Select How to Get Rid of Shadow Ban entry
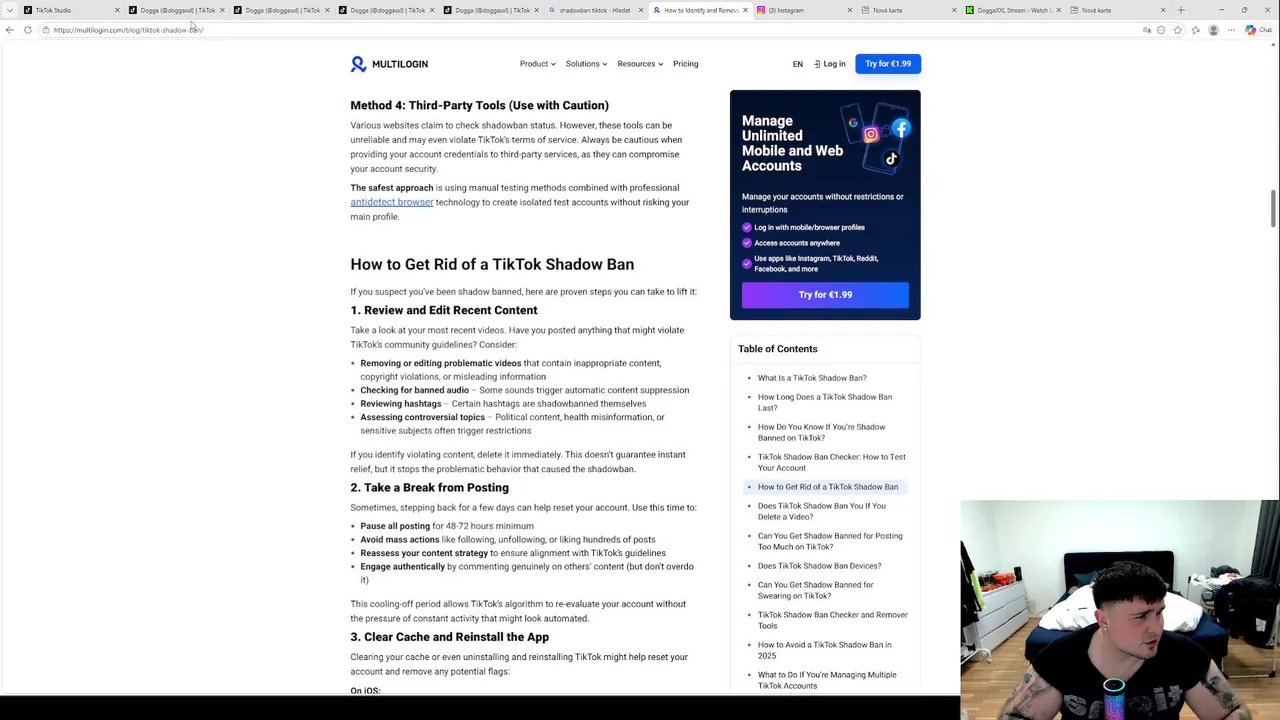 (828, 487)
